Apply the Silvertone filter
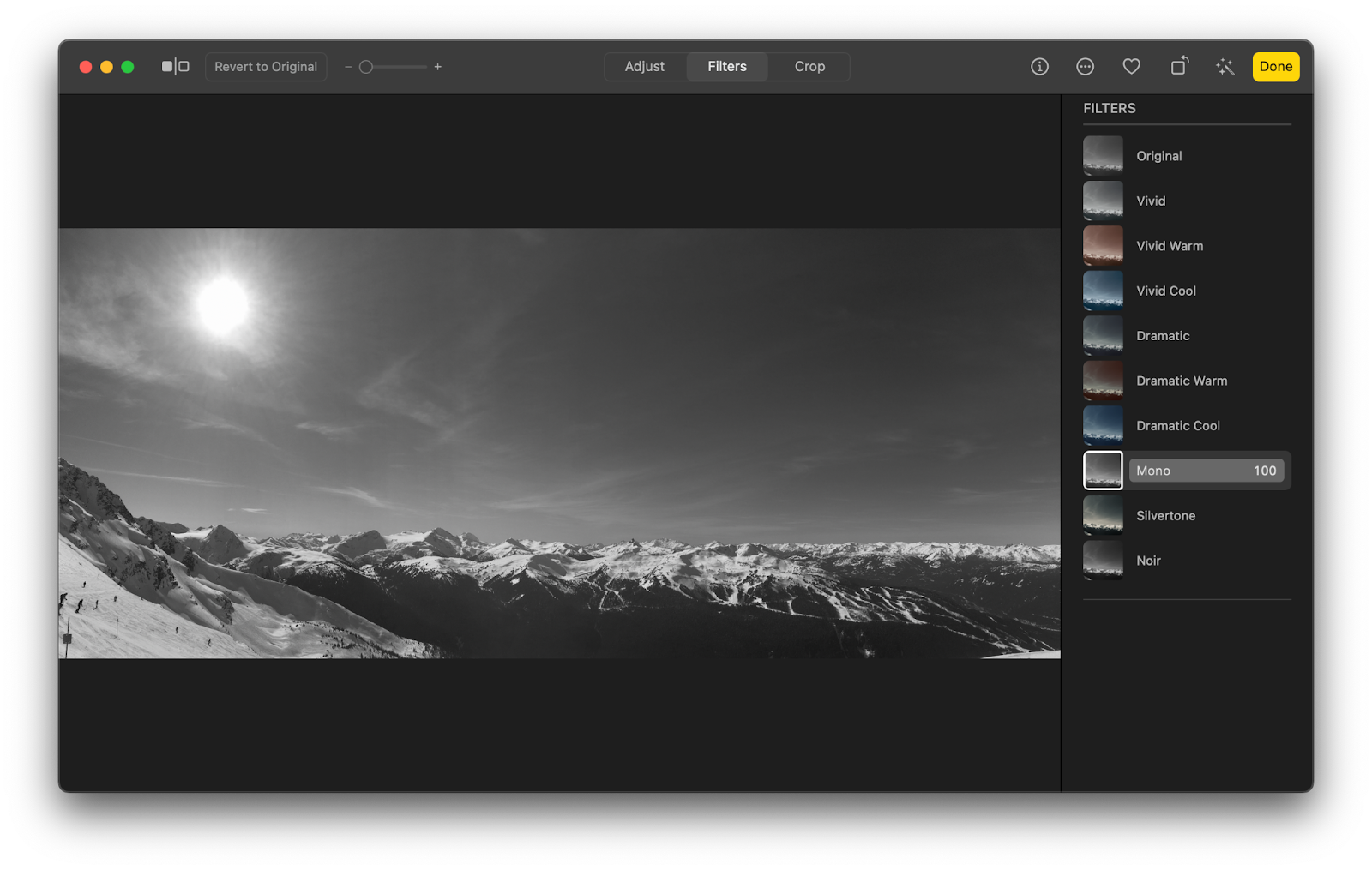Image resolution: width=1372 pixels, height=870 pixels. (x=1103, y=515)
